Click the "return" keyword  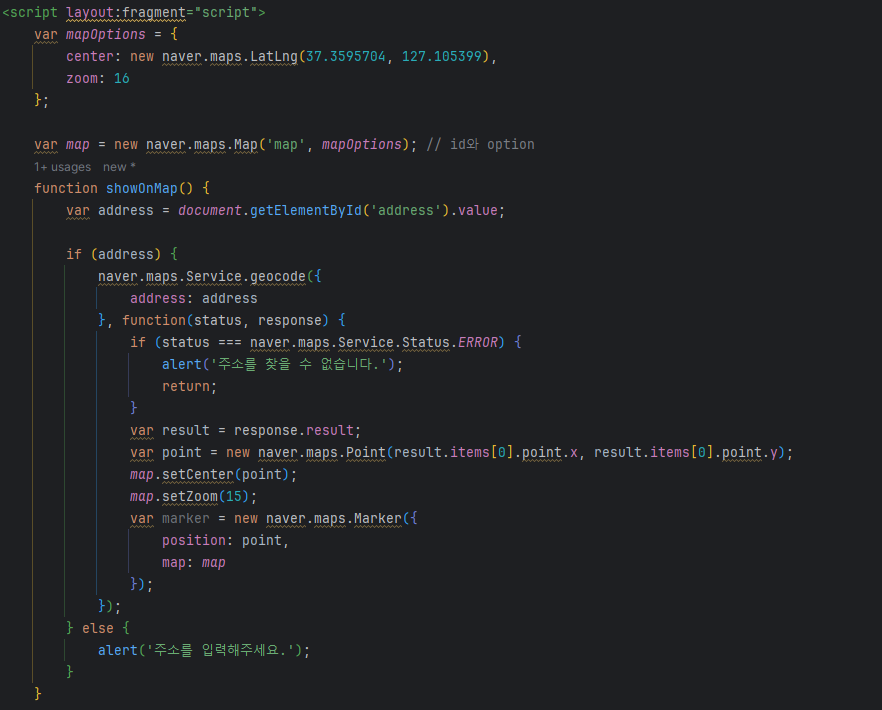tap(186, 387)
